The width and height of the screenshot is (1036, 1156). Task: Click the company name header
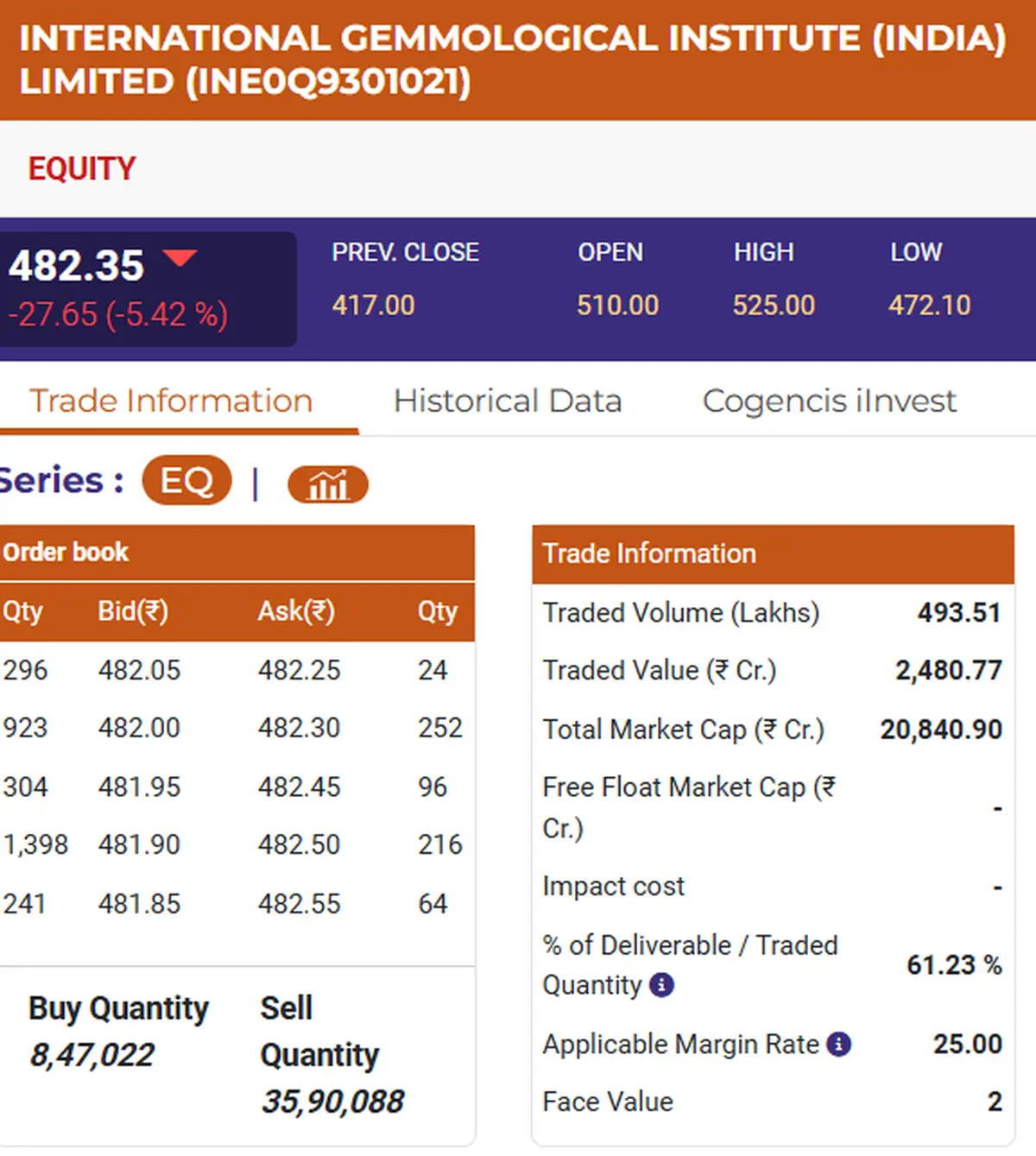513,60
